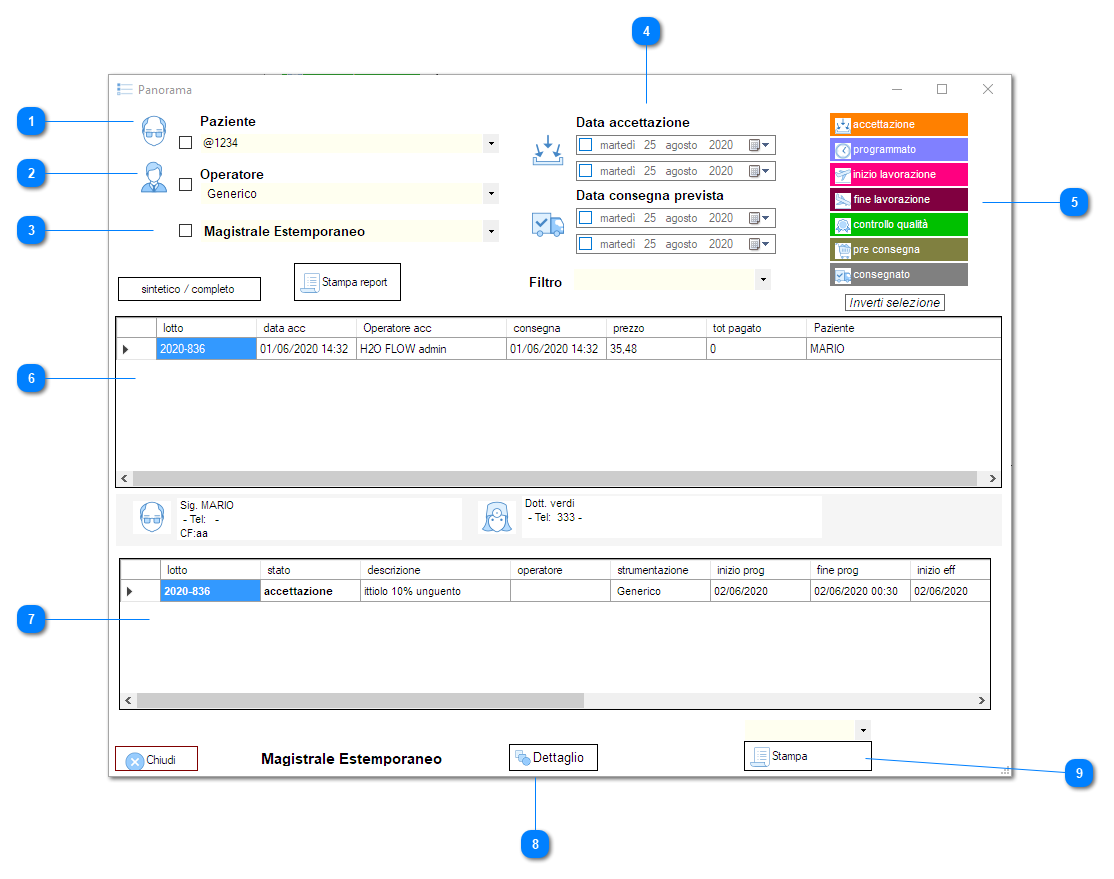Sort upper grid by tot pagato header

(757, 328)
